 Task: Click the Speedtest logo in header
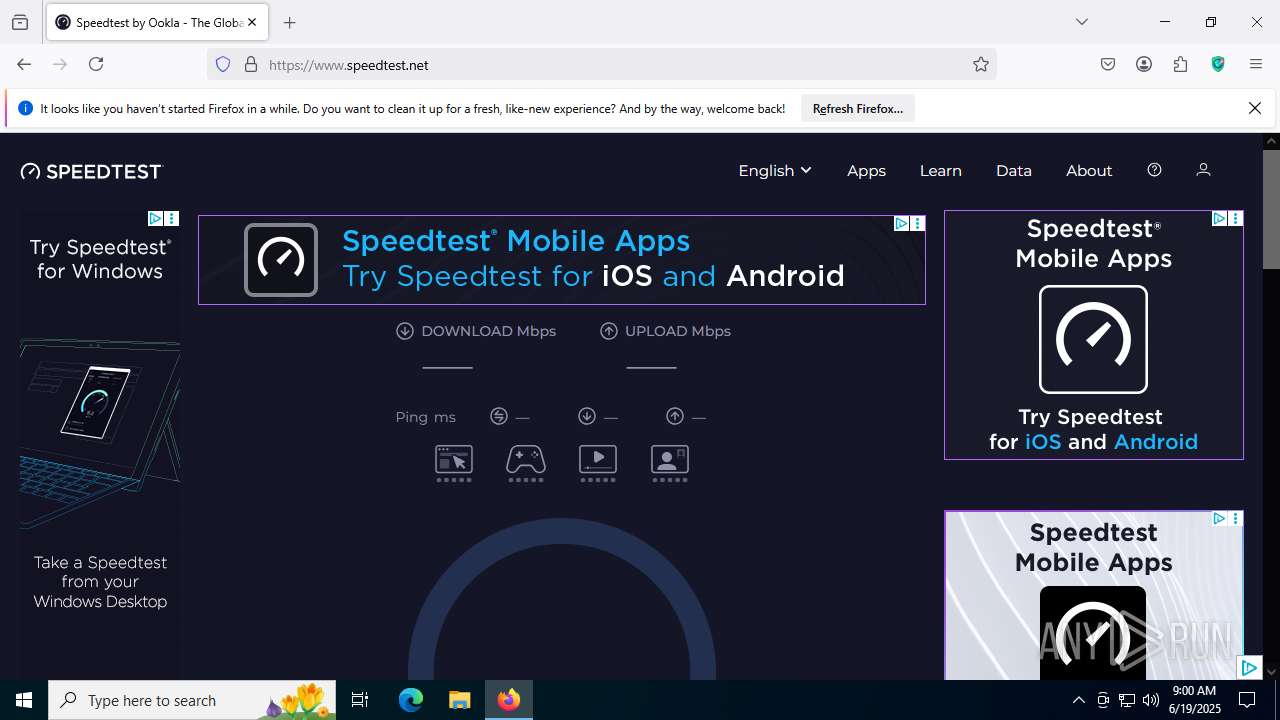91,171
